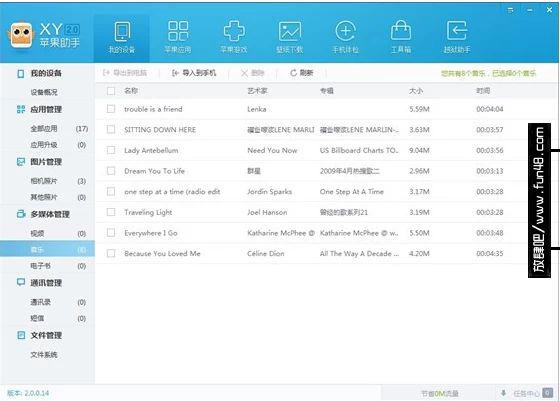Check the box for Dream You To Life
Viewport: 560px width, 401px height.
pyautogui.click(x=111, y=171)
